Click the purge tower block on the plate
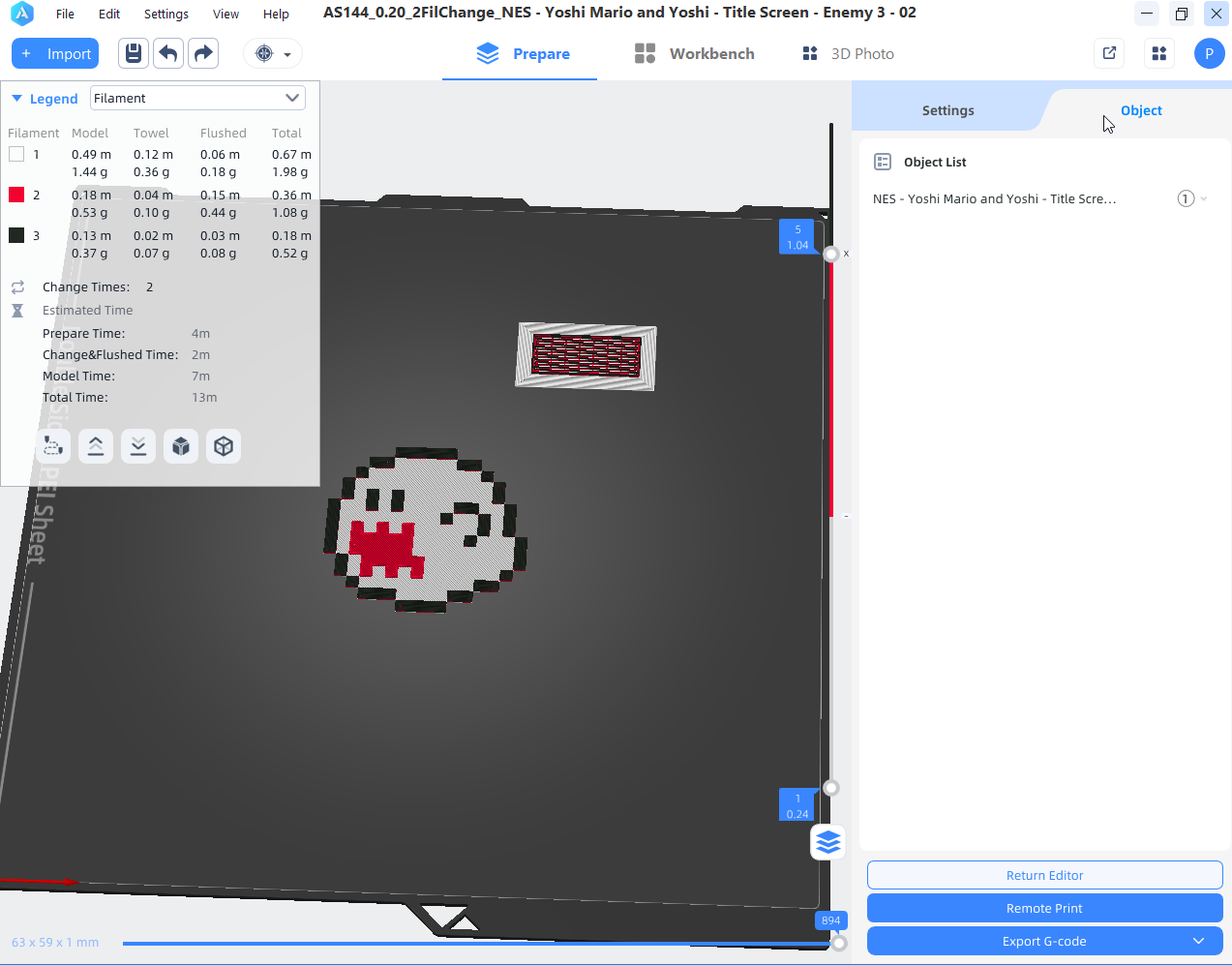 [x=586, y=356]
